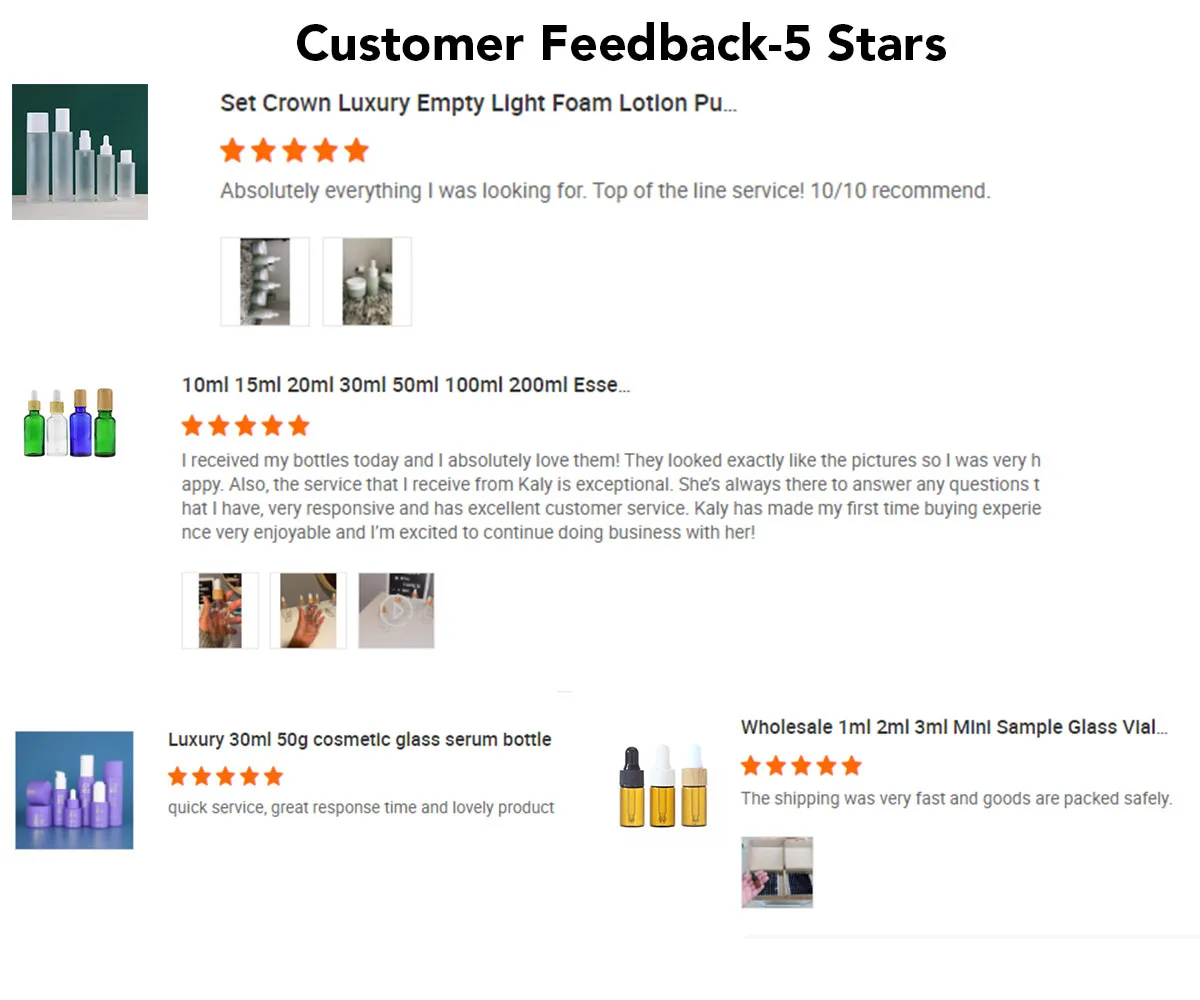Select the star rating under the 10ml 15ml listing

click(x=246, y=426)
